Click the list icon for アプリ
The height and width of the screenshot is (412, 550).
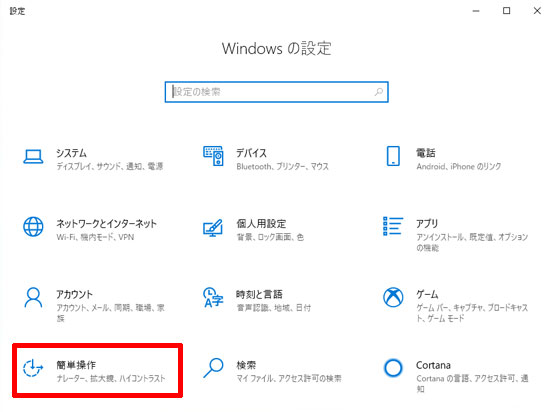click(x=393, y=226)
